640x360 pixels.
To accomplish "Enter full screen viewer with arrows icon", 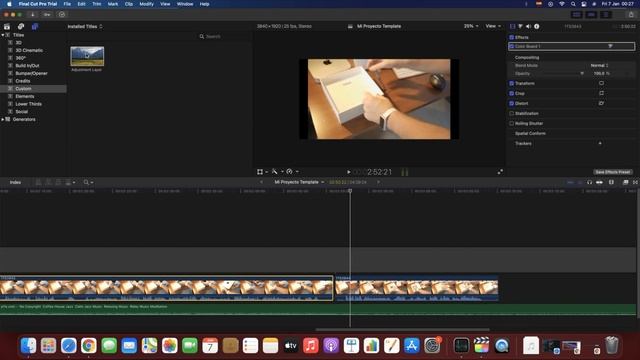I will (500, 172).
